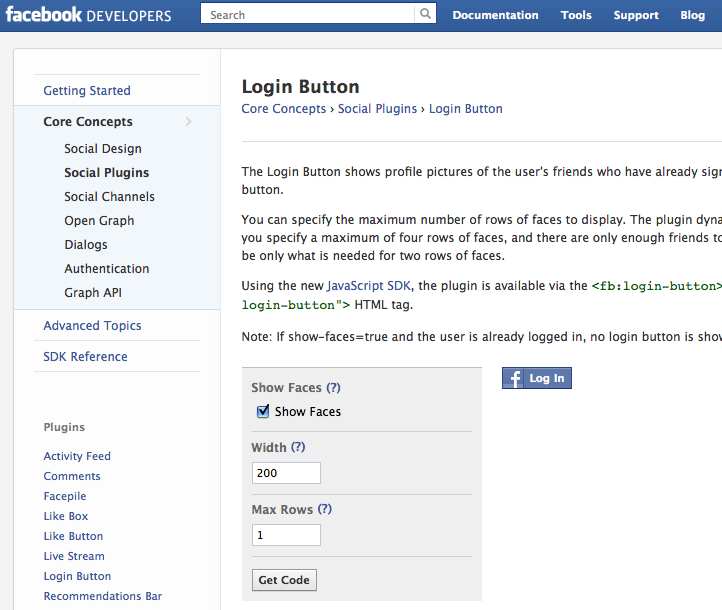
Task: Click the search magnifier icon
Action: 426,15
